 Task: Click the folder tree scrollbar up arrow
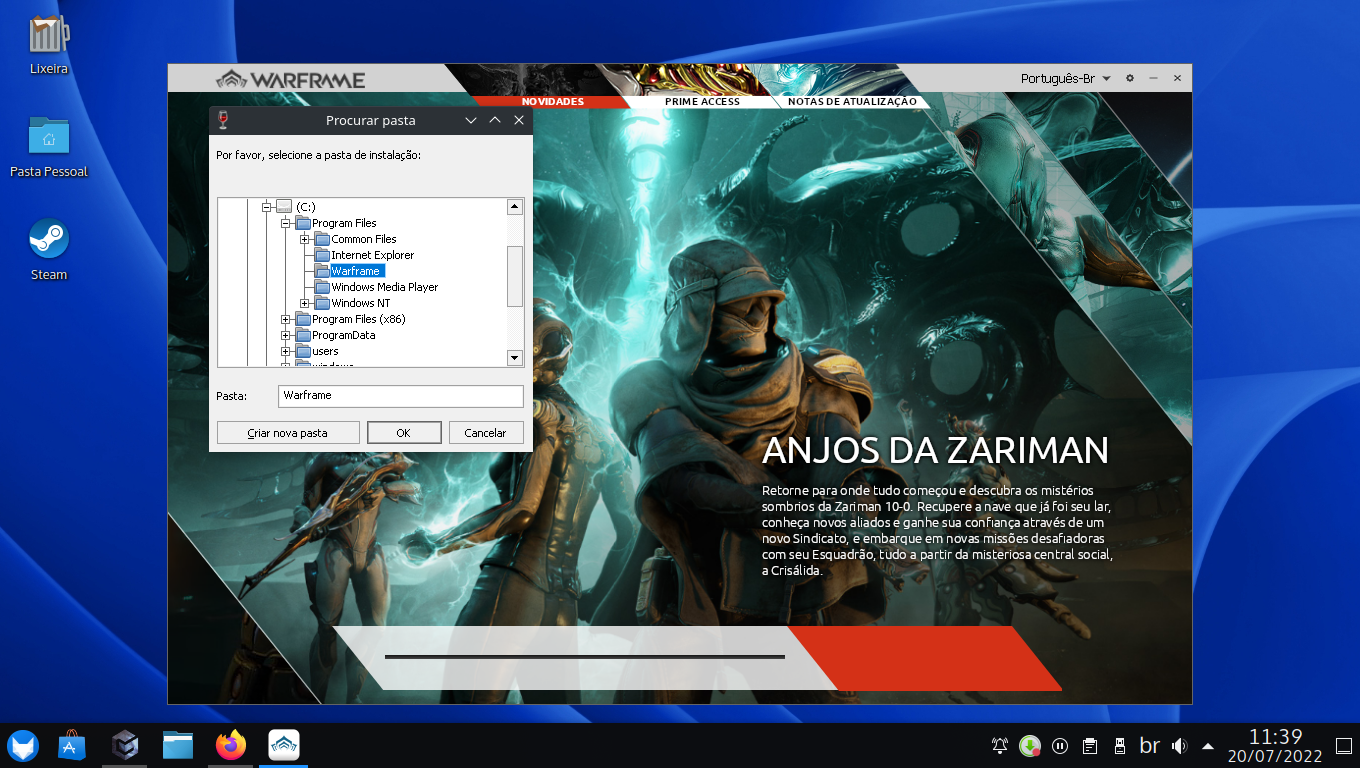515,207
